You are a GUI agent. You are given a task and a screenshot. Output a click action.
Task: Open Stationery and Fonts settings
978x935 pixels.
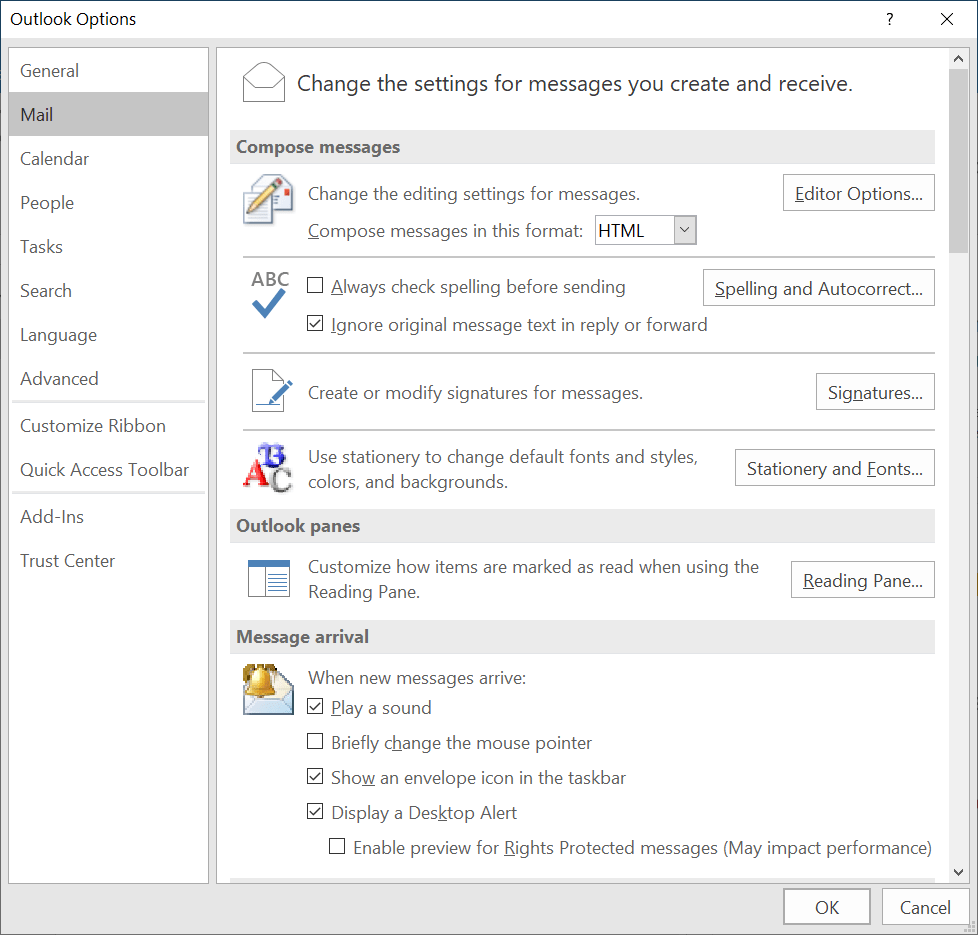tap(835, 468)
